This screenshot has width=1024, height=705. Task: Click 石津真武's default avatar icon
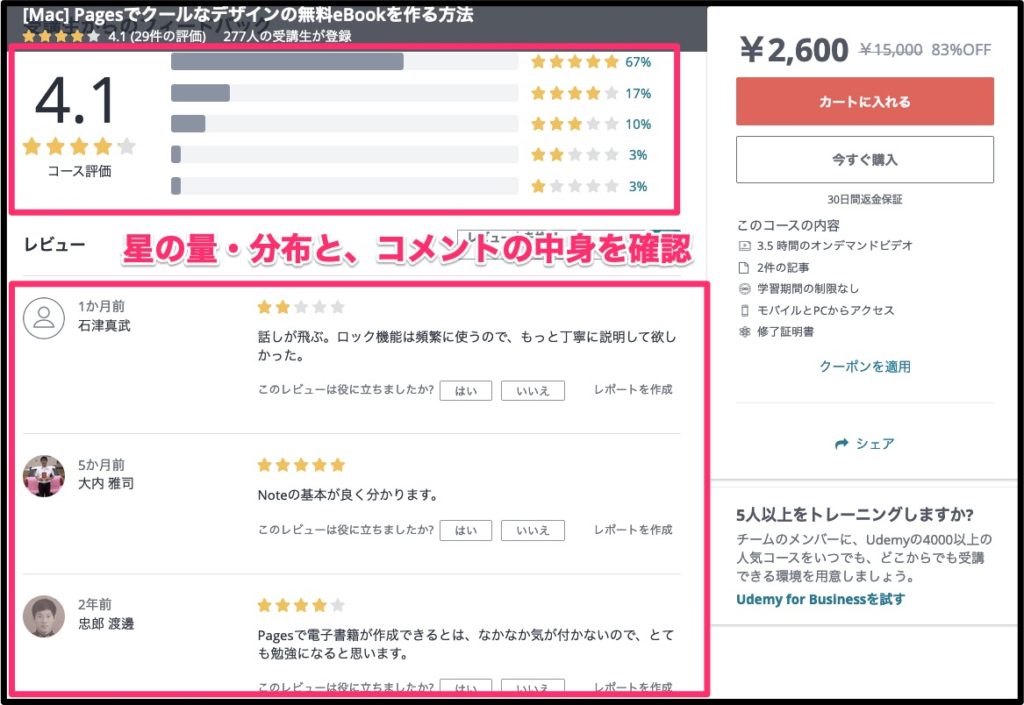[43, 317]
